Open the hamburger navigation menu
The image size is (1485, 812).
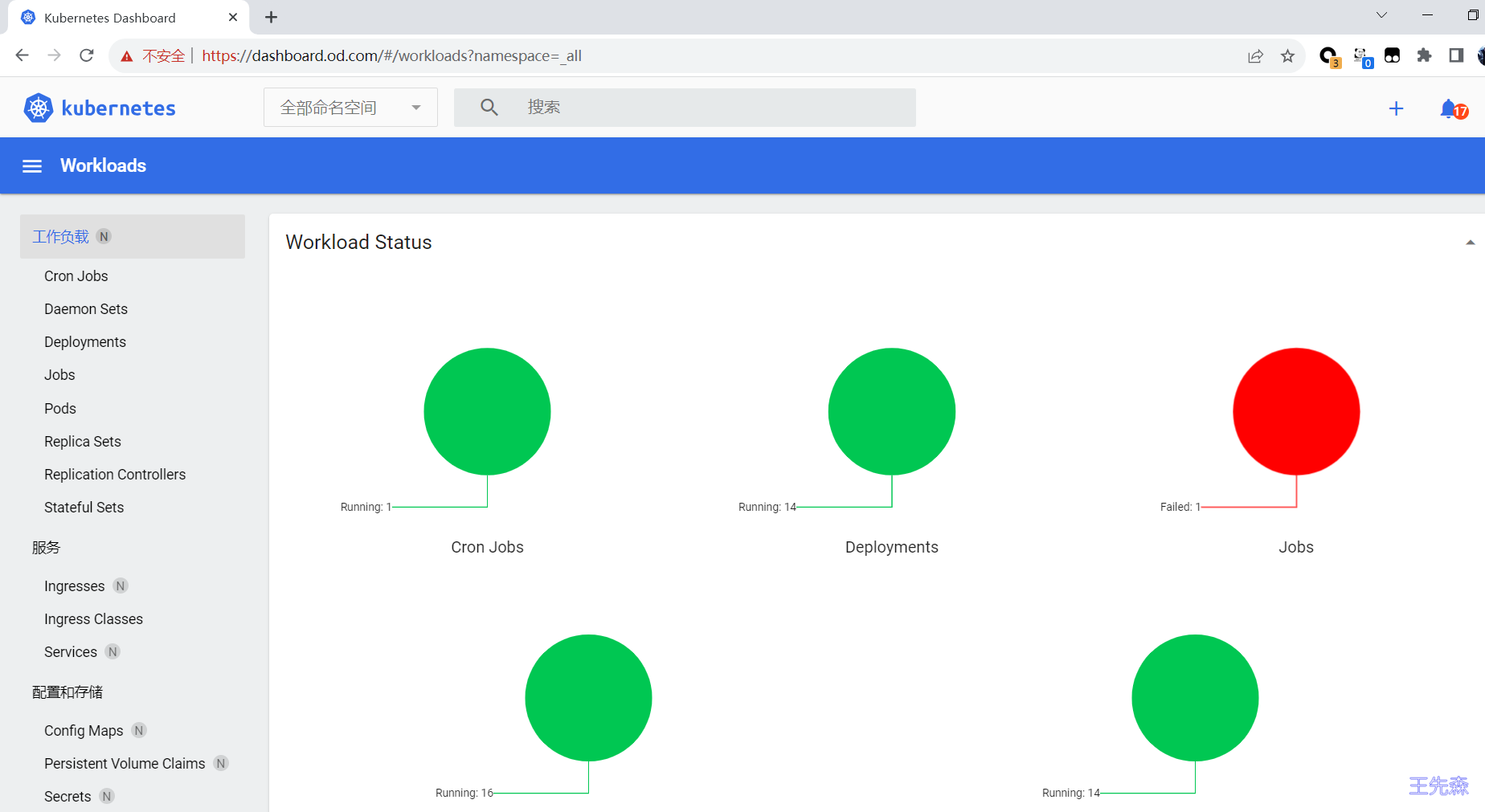[32, 166]
